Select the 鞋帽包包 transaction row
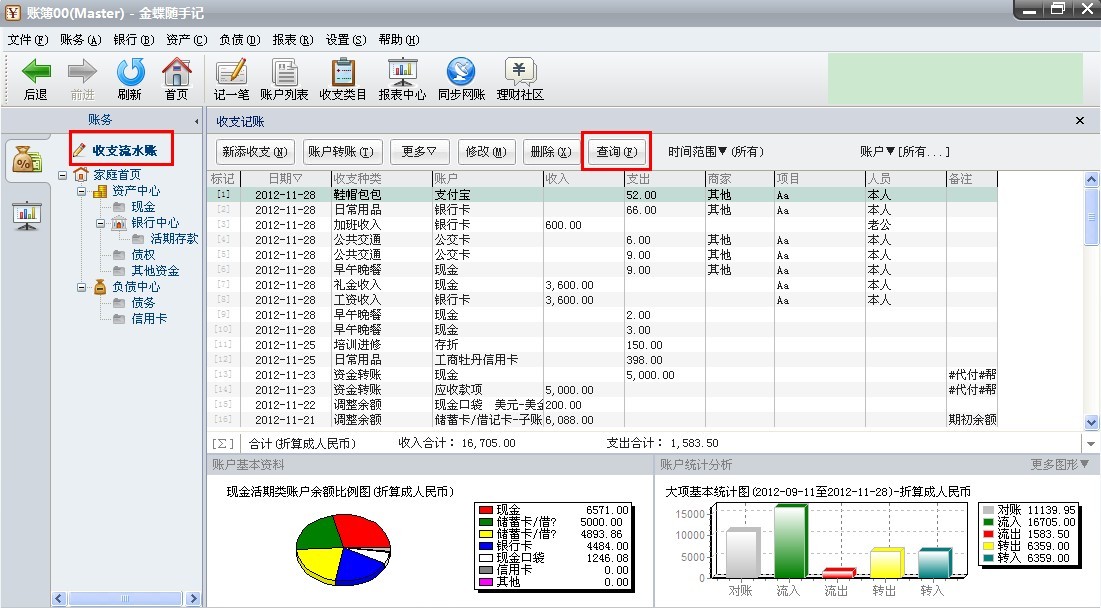Screen dimensions: 1101x608 tap(602, 194)
